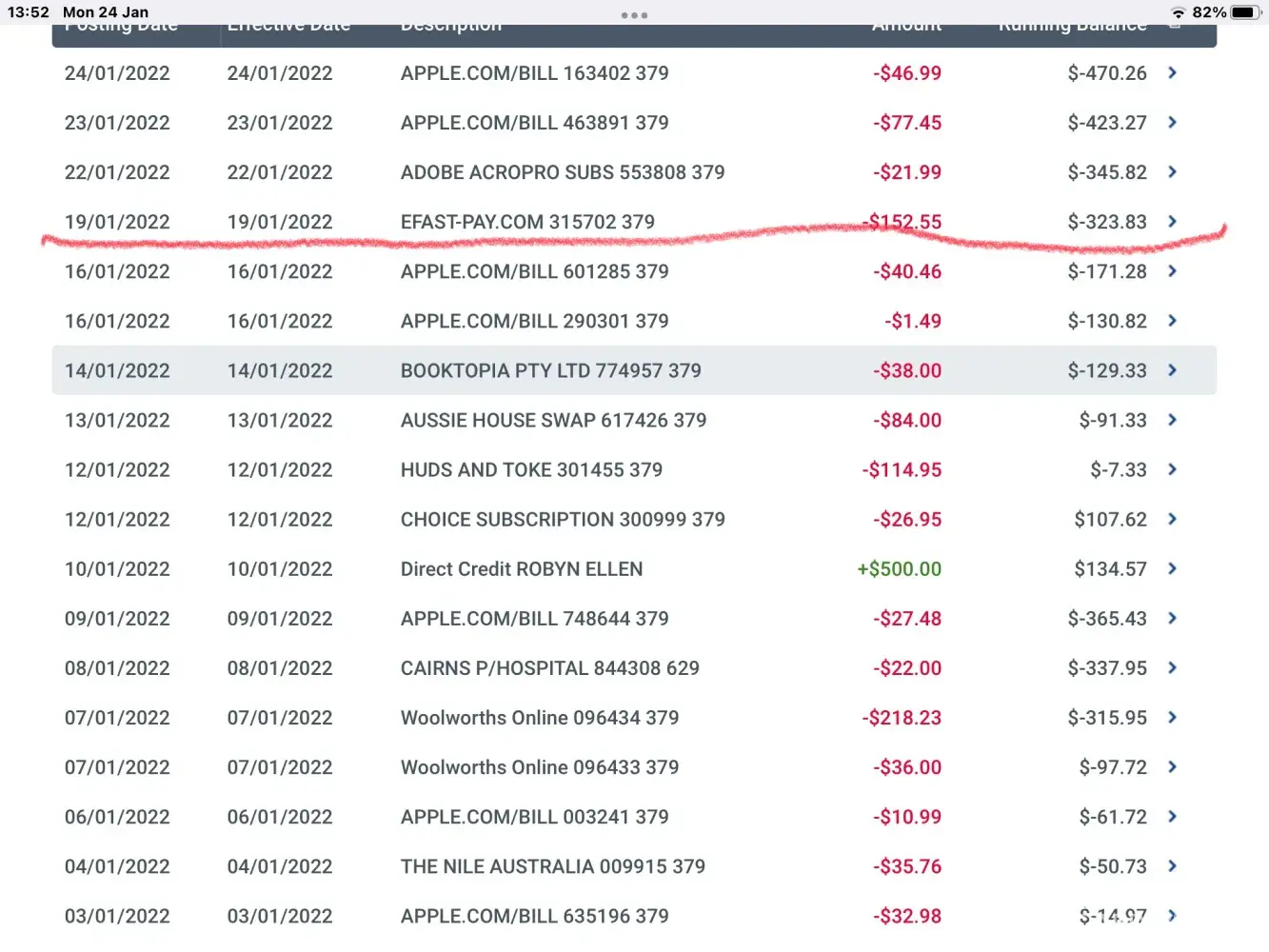Click the chevron on the BOOKTOPIA PTY LTD row
Viewport: 1269px width, 952px height.
(1173, 370)
